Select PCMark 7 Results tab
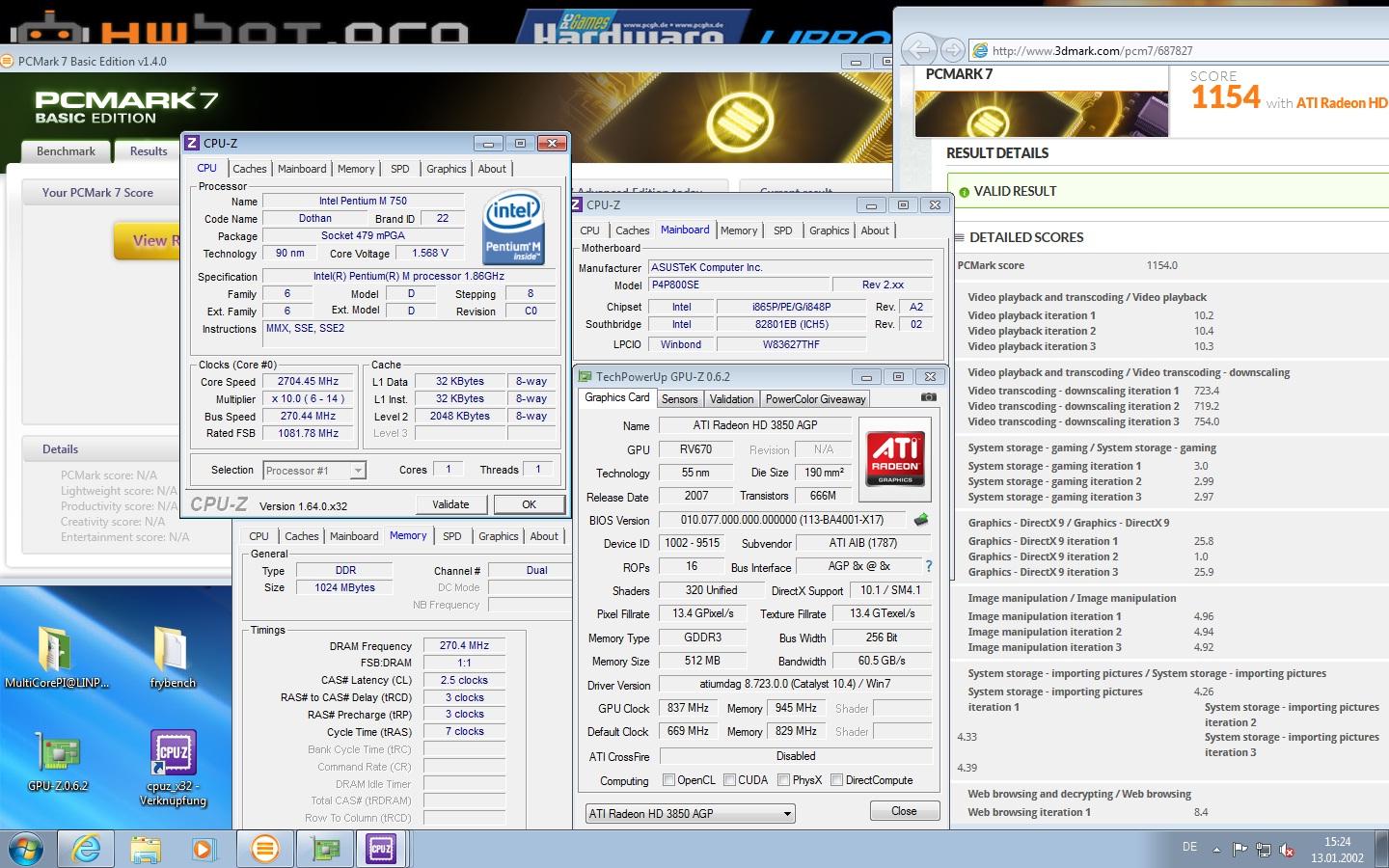 tap(148, 151)
